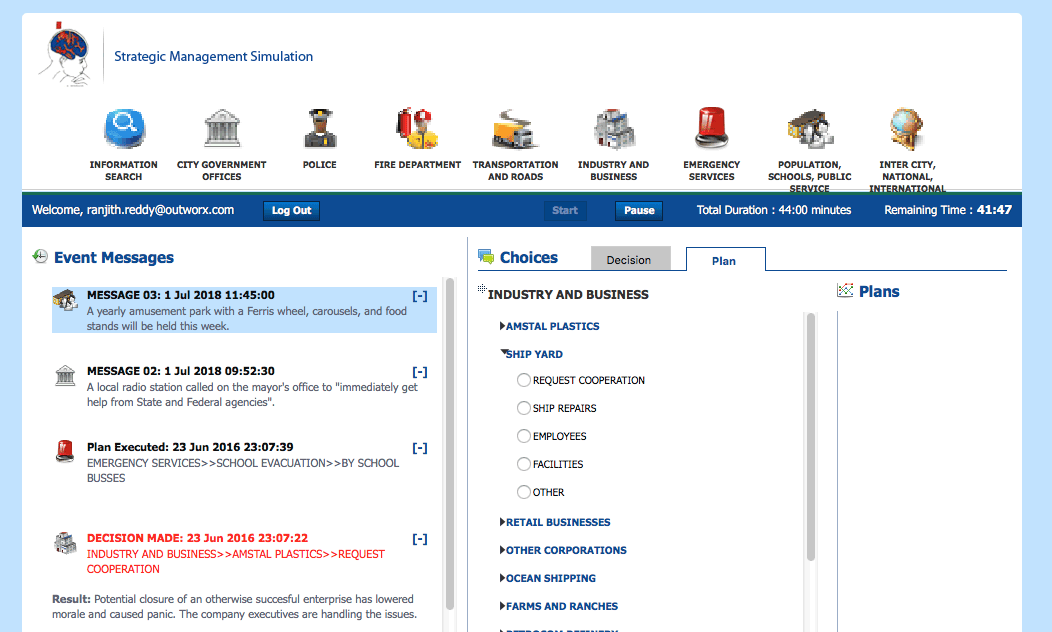Click the School Evacuation plan executed text
Image resolution: width=1052 pixels, height=632 pixels.
243,470
